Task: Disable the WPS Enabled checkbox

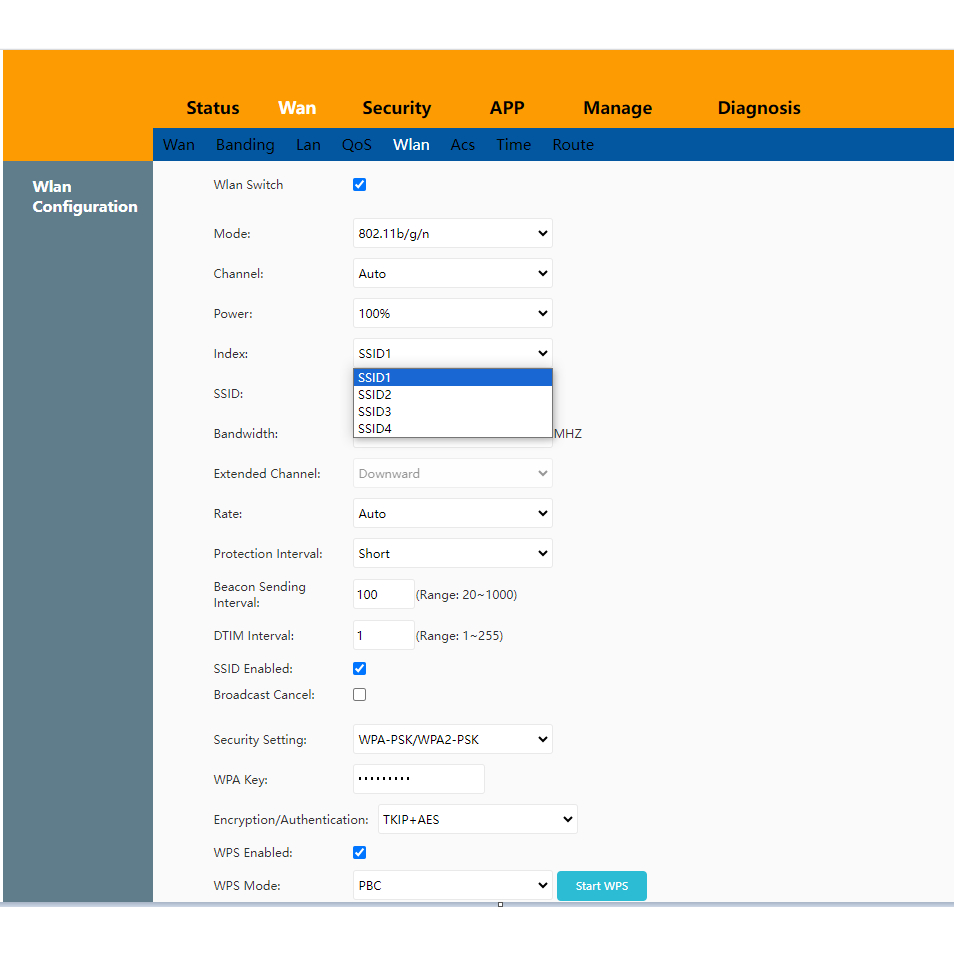Action: coord(360,853)
